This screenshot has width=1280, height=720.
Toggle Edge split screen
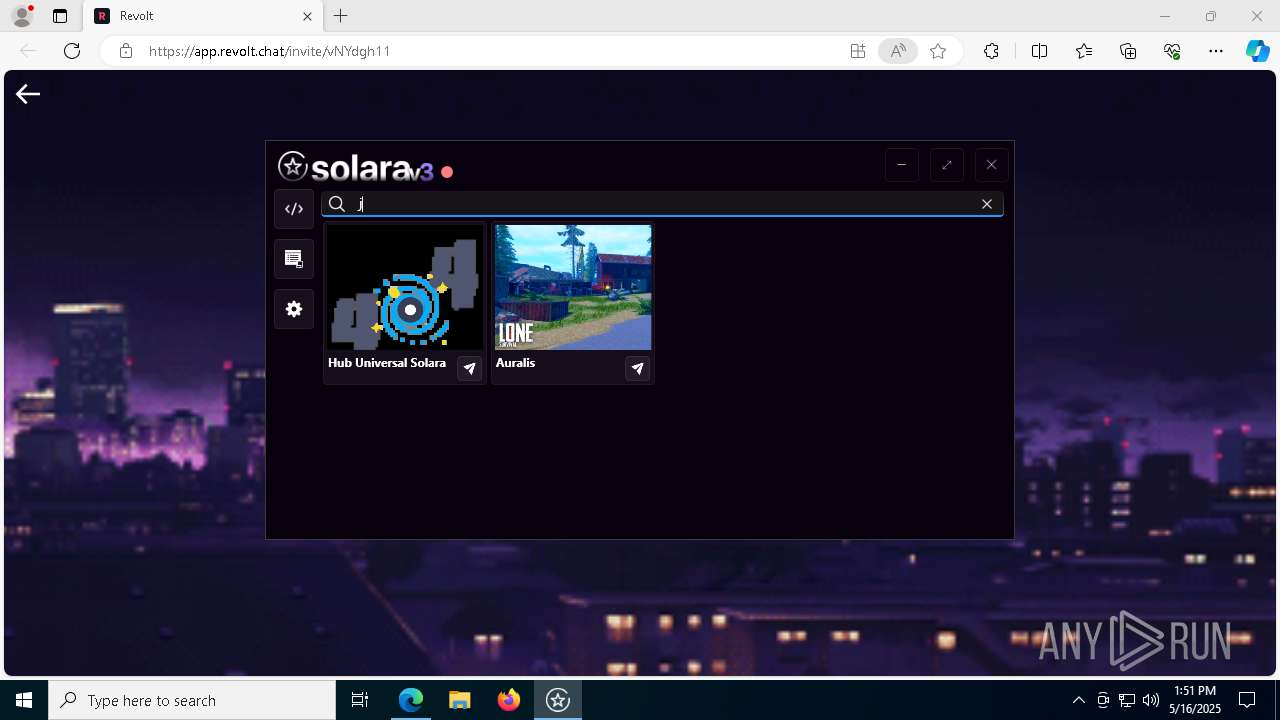click(1039, 51)
